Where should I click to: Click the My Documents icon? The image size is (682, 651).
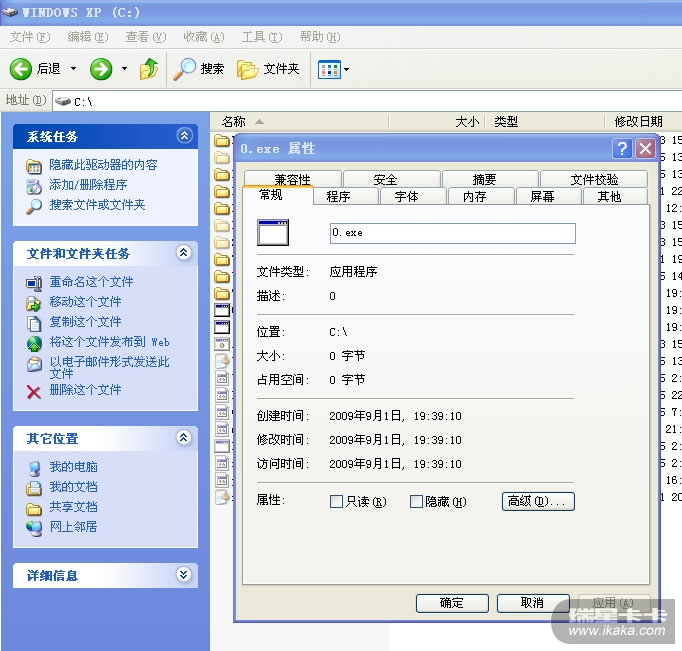click(33, 488)
